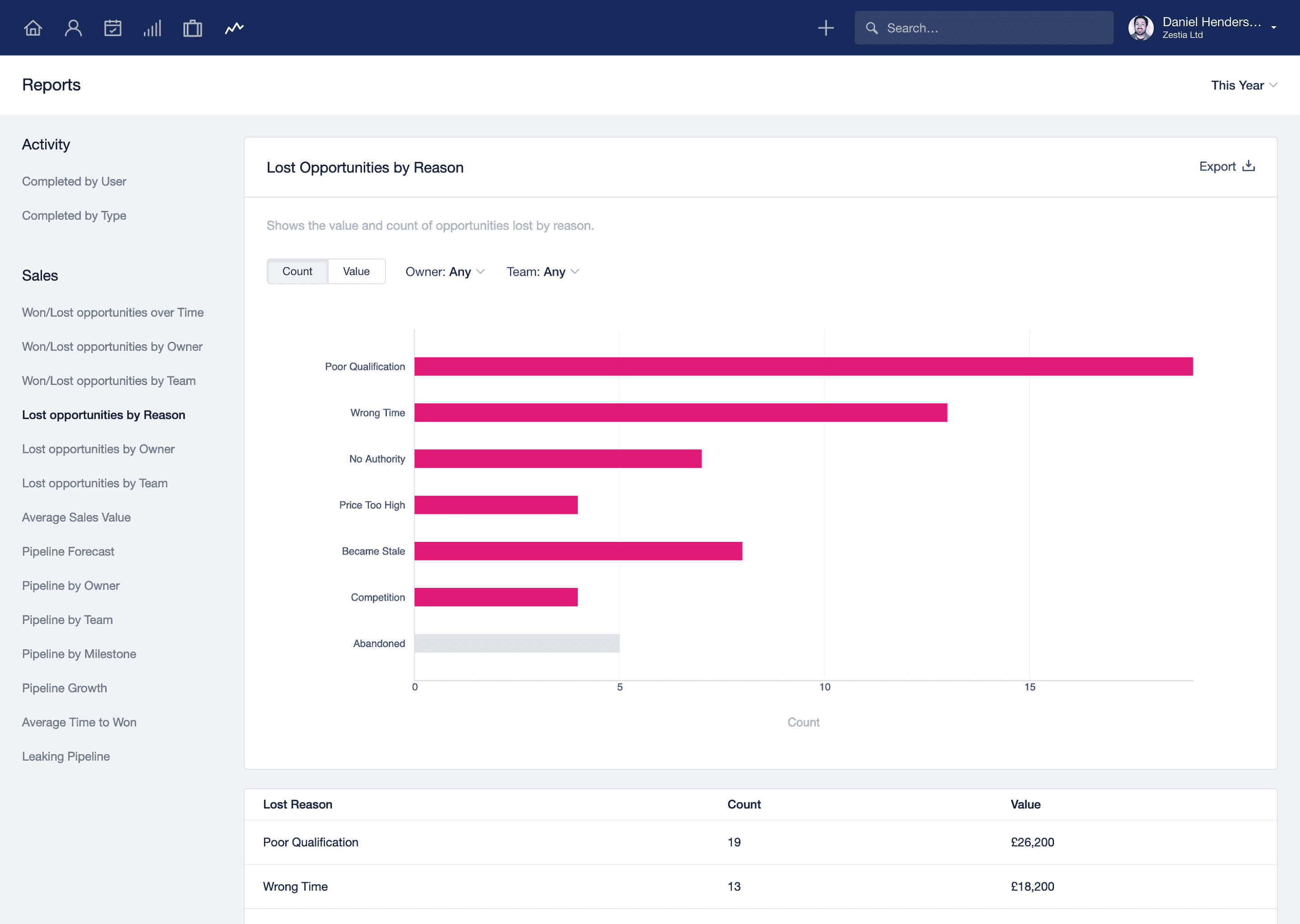The height and width of the screenshot is (924, 1300).
Task: Expand the Team: Any filter
Action: (x=543, y=272)
